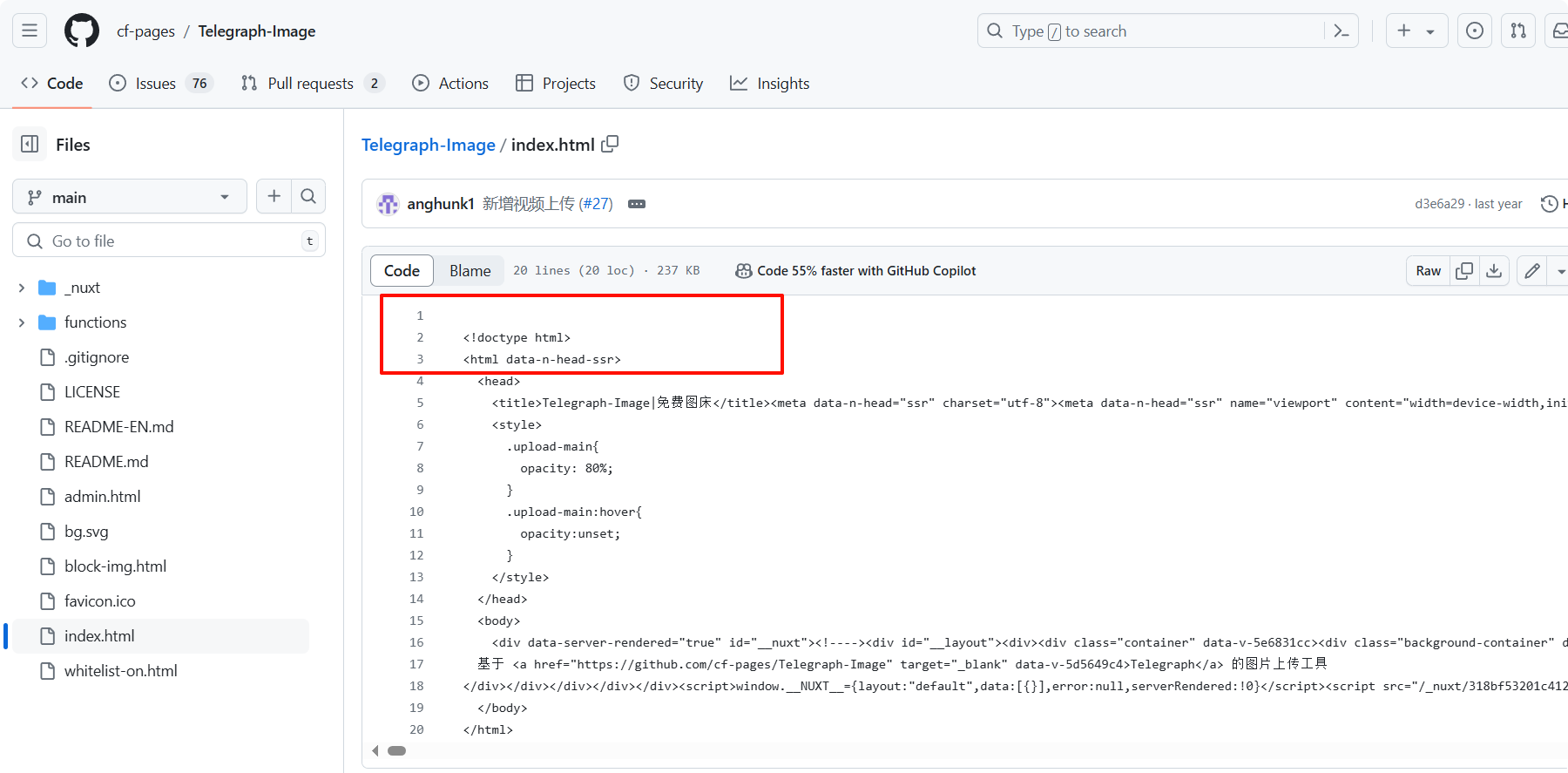Click the GitHub logo home icon
The height and width of the screenshot is (773, 1568).
82,31
